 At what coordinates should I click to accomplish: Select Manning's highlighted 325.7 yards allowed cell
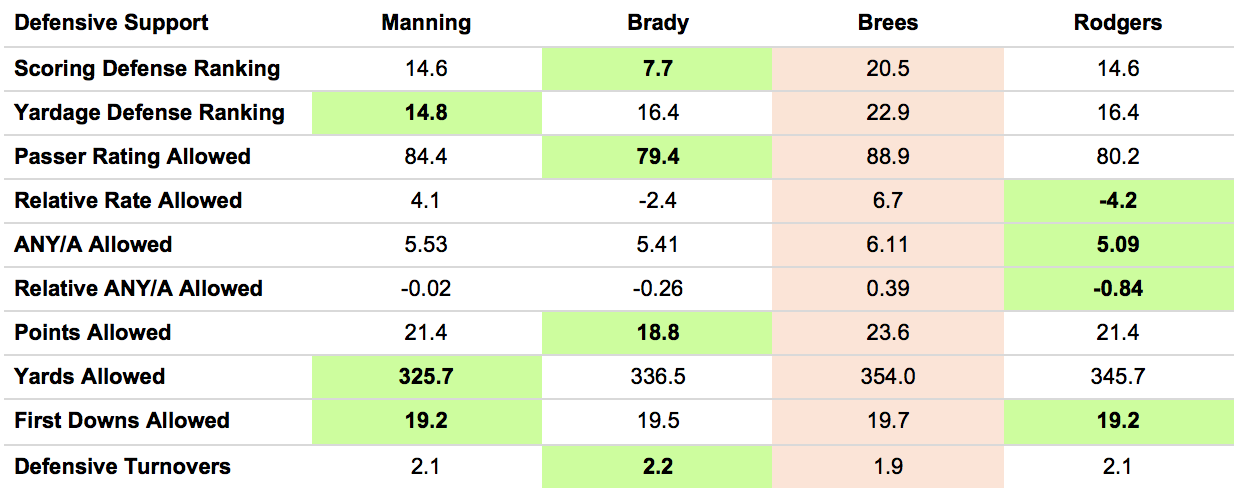[426, 377]
